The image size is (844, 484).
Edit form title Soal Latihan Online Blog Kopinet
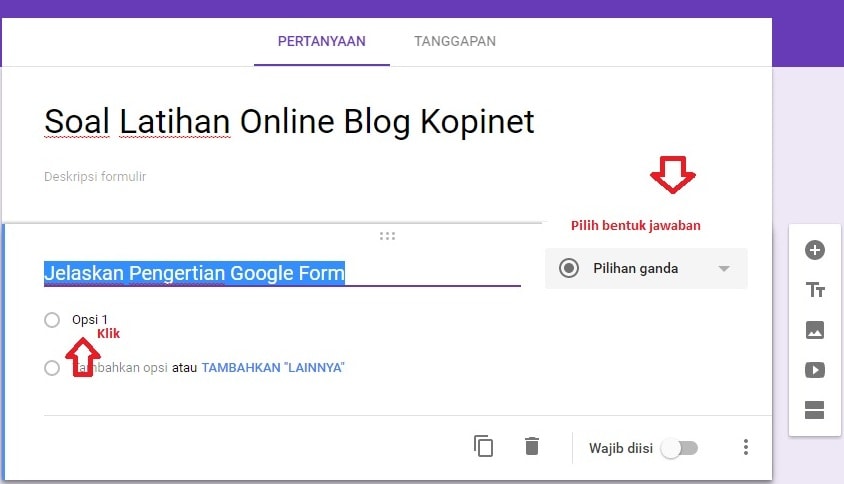click(289, 122)
